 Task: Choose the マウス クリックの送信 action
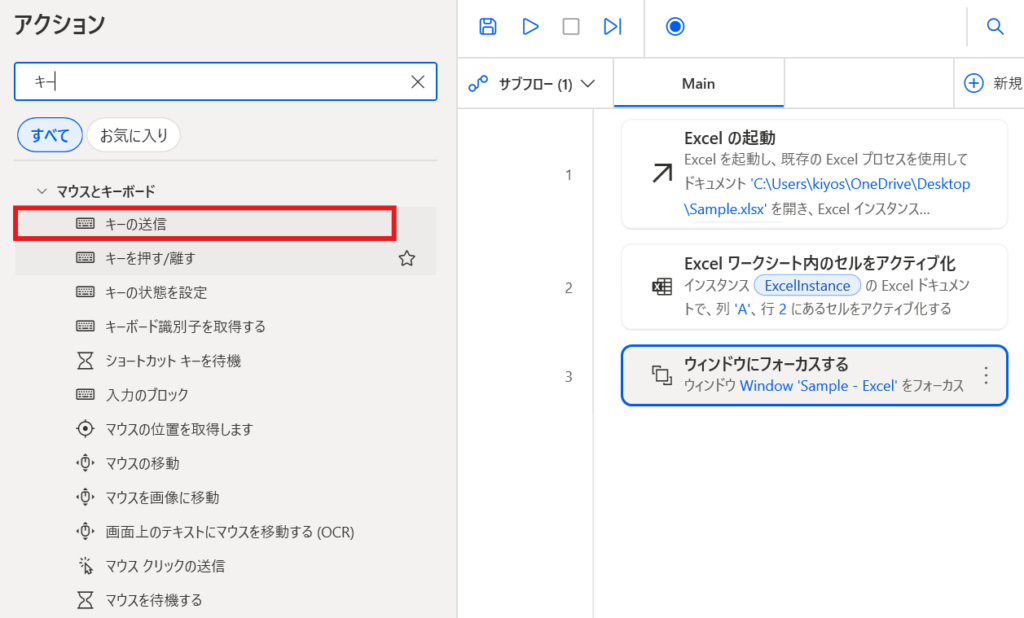pyautogui.click(x=225, y=566)
